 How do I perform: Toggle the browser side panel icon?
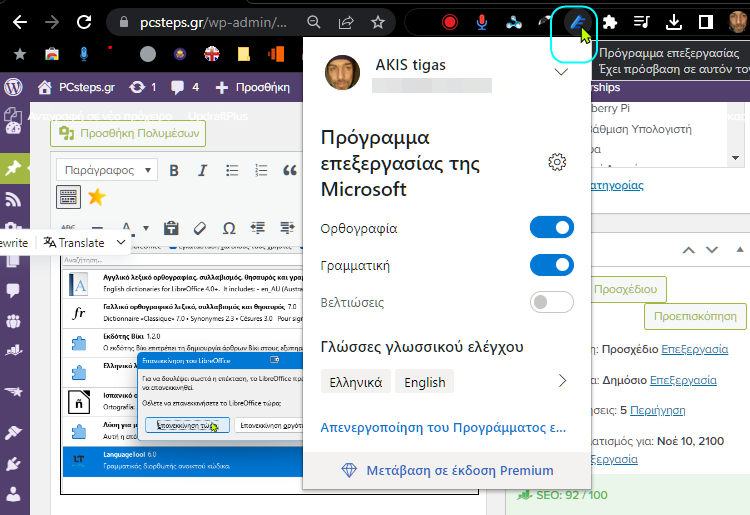tap(706, 22)
